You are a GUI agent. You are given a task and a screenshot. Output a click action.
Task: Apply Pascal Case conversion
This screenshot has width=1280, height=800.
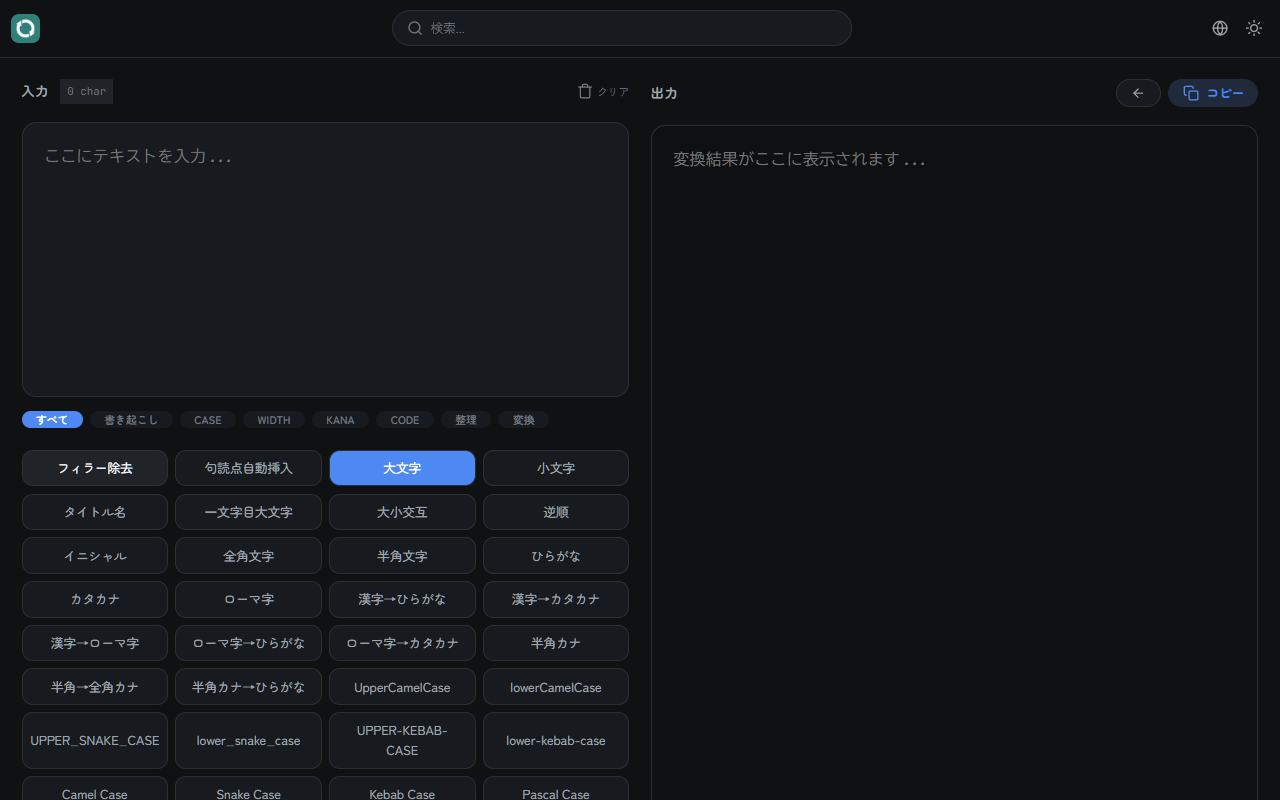556,789
